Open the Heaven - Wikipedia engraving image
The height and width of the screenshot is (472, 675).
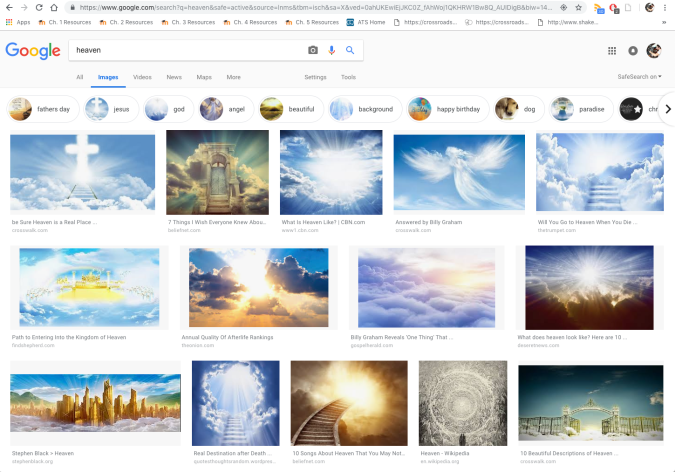[x=463, y=403]
